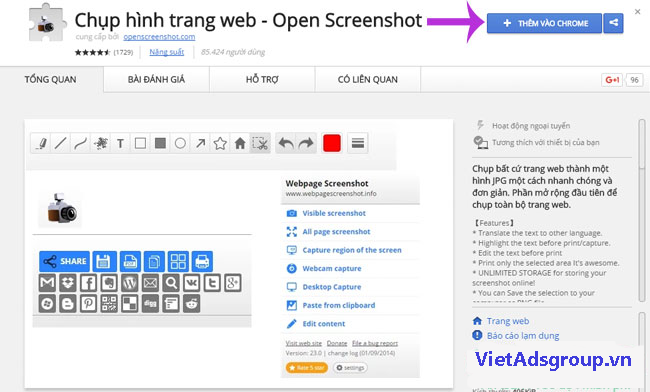Image resolution: width=650 pixels, height=392 pixels.
Task: Switch to the TỔNG QUAN tab
Action: click(51, 80)
